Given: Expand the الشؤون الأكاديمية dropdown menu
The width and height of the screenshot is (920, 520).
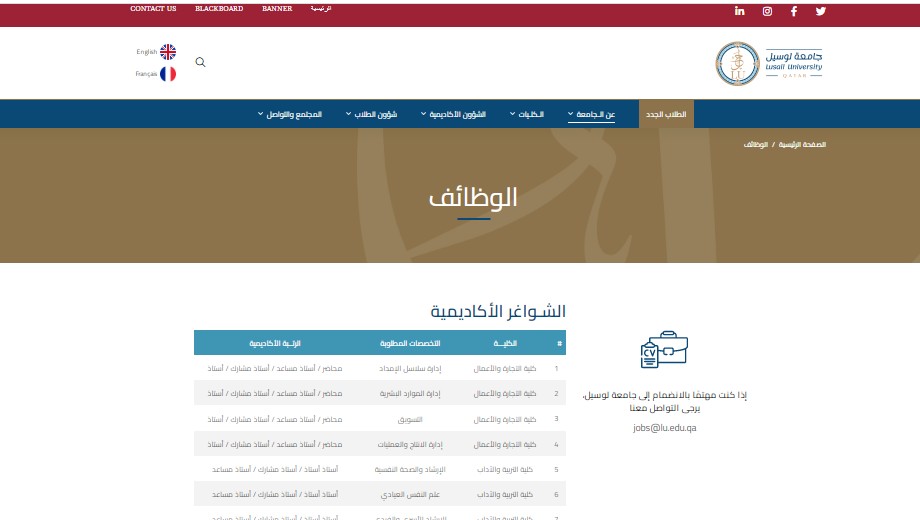Looking at the screenshot, I should point(453,114).
